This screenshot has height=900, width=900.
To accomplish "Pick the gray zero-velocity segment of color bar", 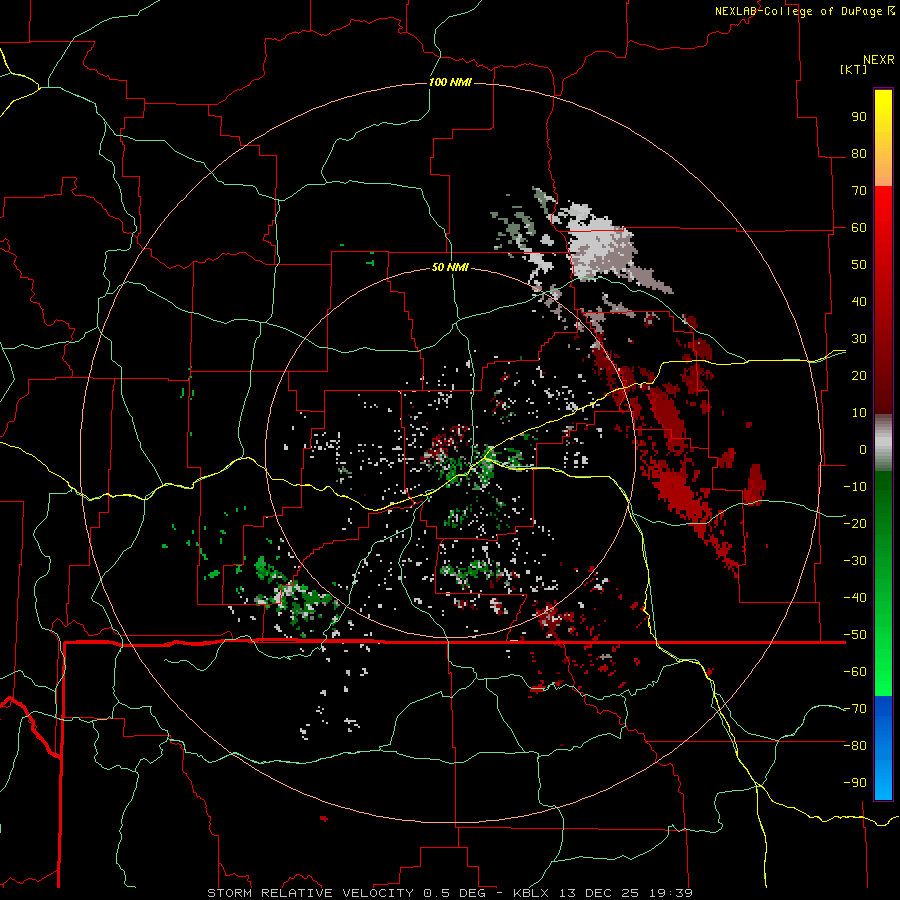I will (x=883, y=443).
